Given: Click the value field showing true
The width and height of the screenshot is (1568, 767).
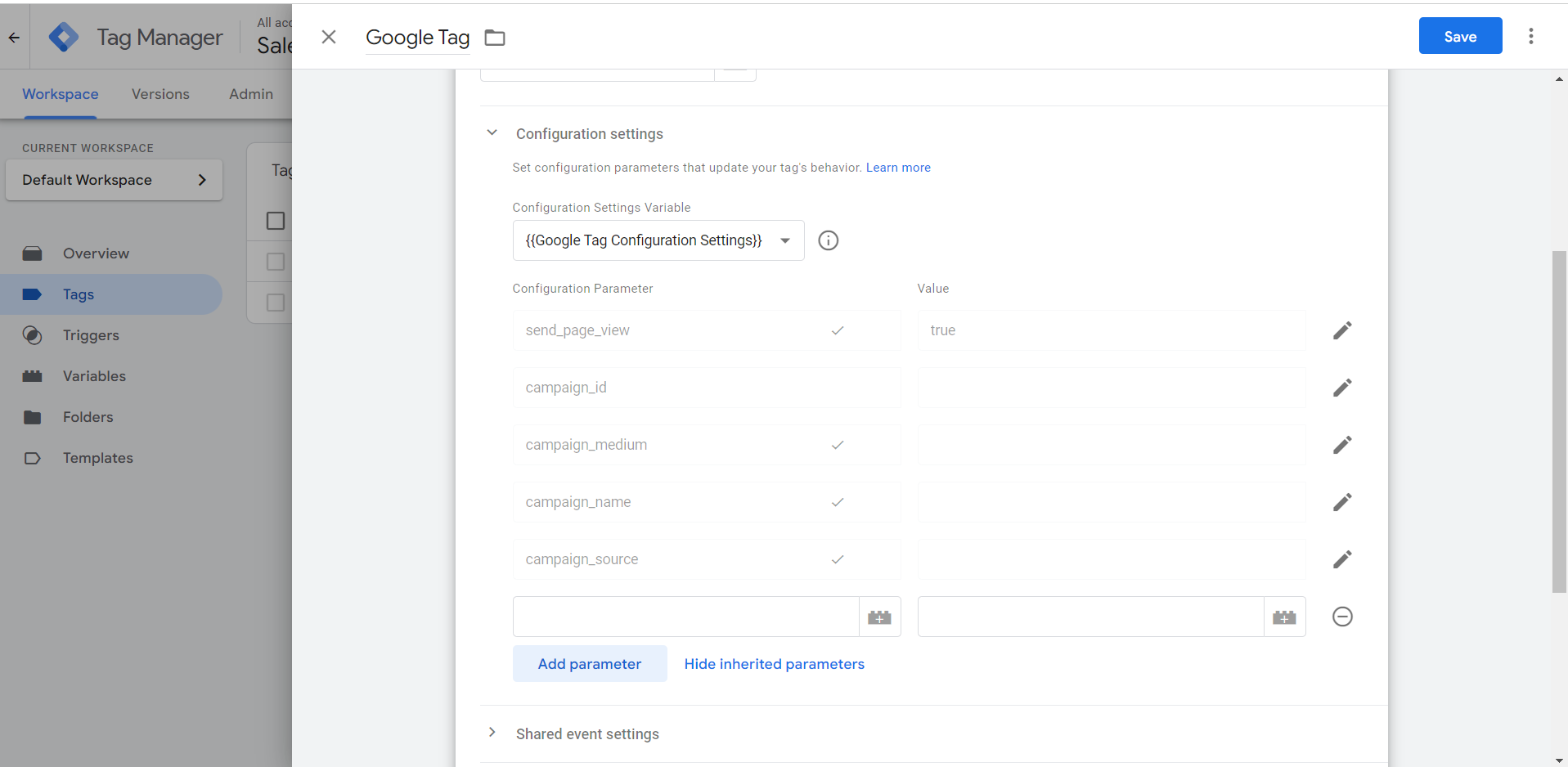Looking at the screenshot, I should [1112, 330].
